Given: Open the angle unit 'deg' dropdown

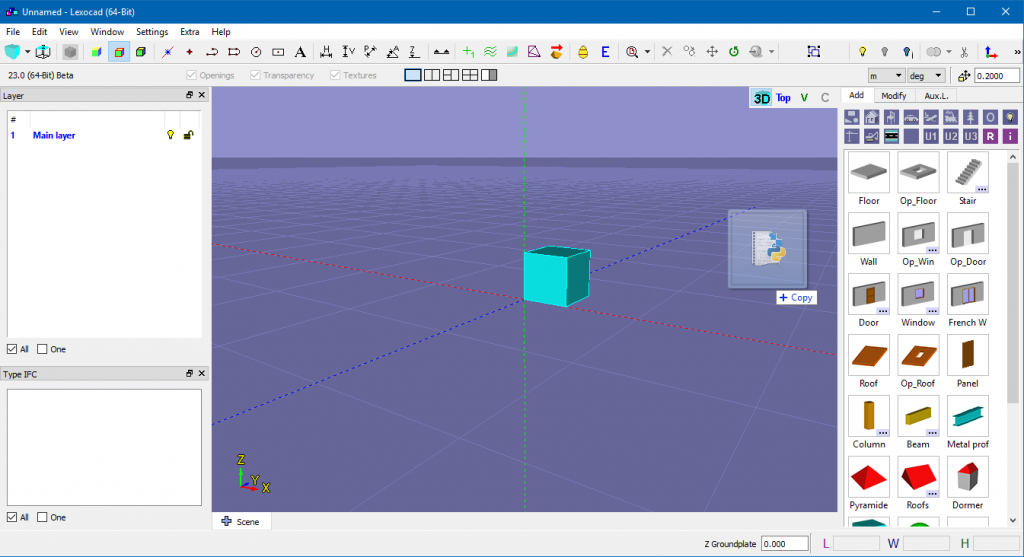Looking at the screenshot, I should coord(926,76).
